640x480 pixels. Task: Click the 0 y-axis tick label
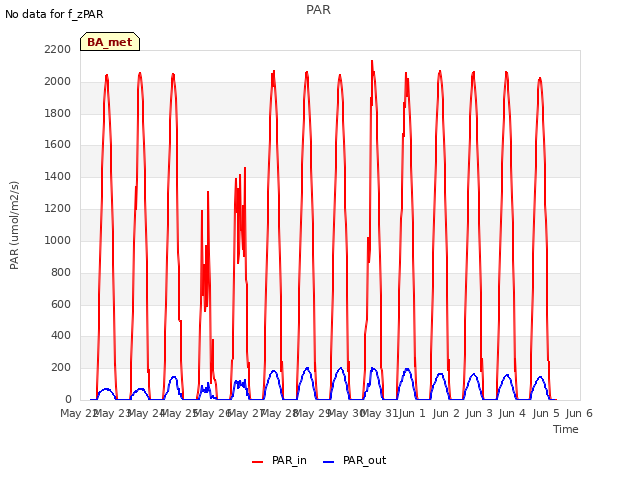coord(68,399)
